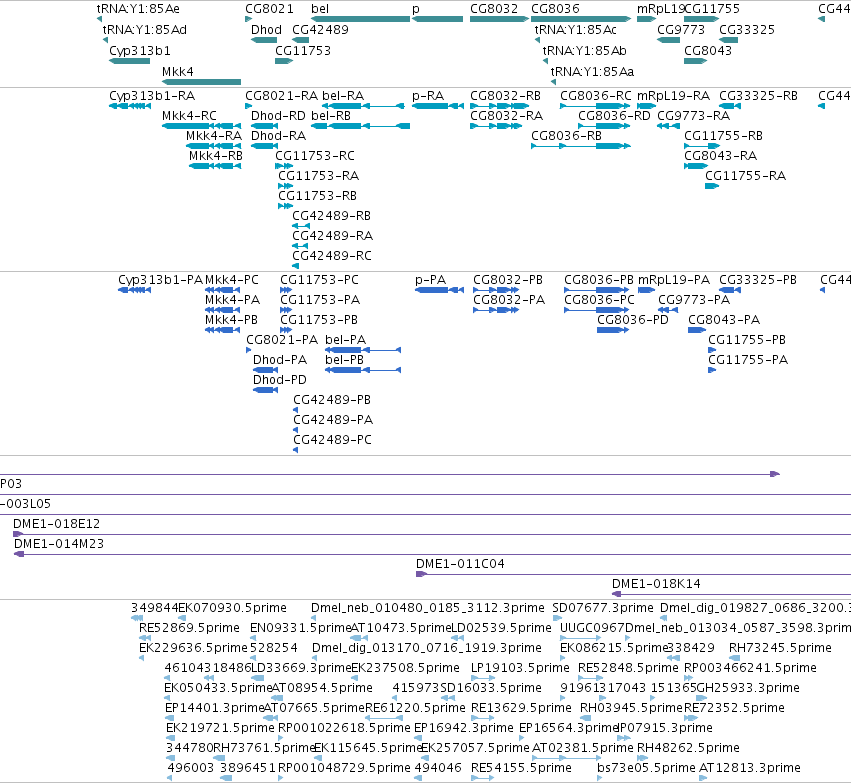Screen dimensions: 851x783
Task: Select the bel-PA protein label
Action: tap(345, 340)
